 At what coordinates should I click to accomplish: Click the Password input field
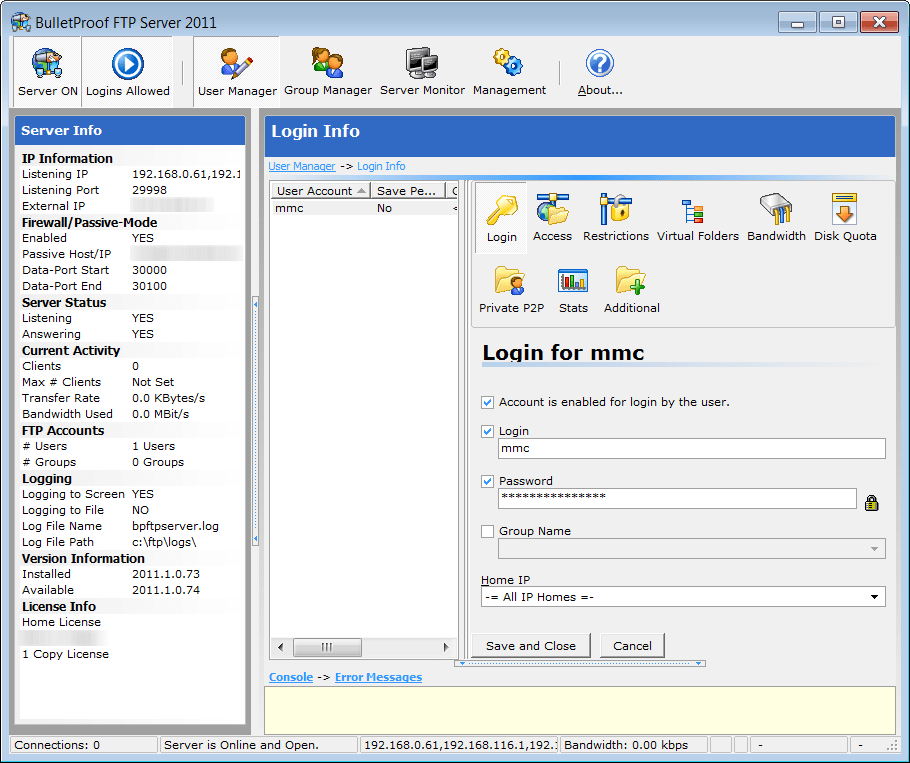[x=677, y=498]
